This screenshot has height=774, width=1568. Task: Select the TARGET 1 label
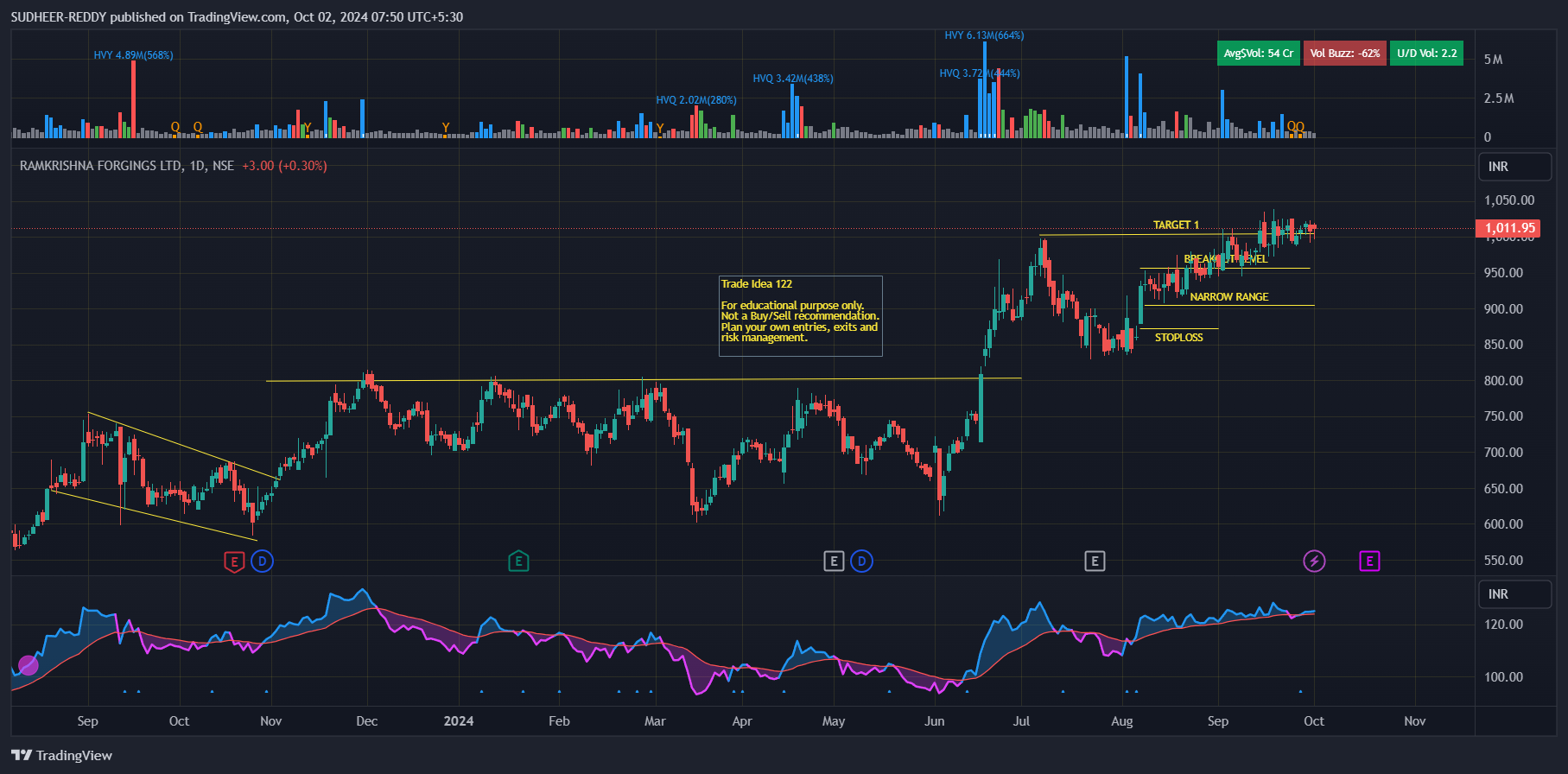tap(1176, 225)
